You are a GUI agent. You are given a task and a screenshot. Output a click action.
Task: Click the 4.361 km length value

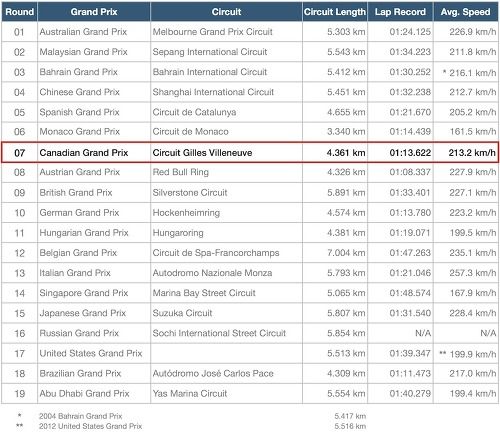tap(346, 153)
